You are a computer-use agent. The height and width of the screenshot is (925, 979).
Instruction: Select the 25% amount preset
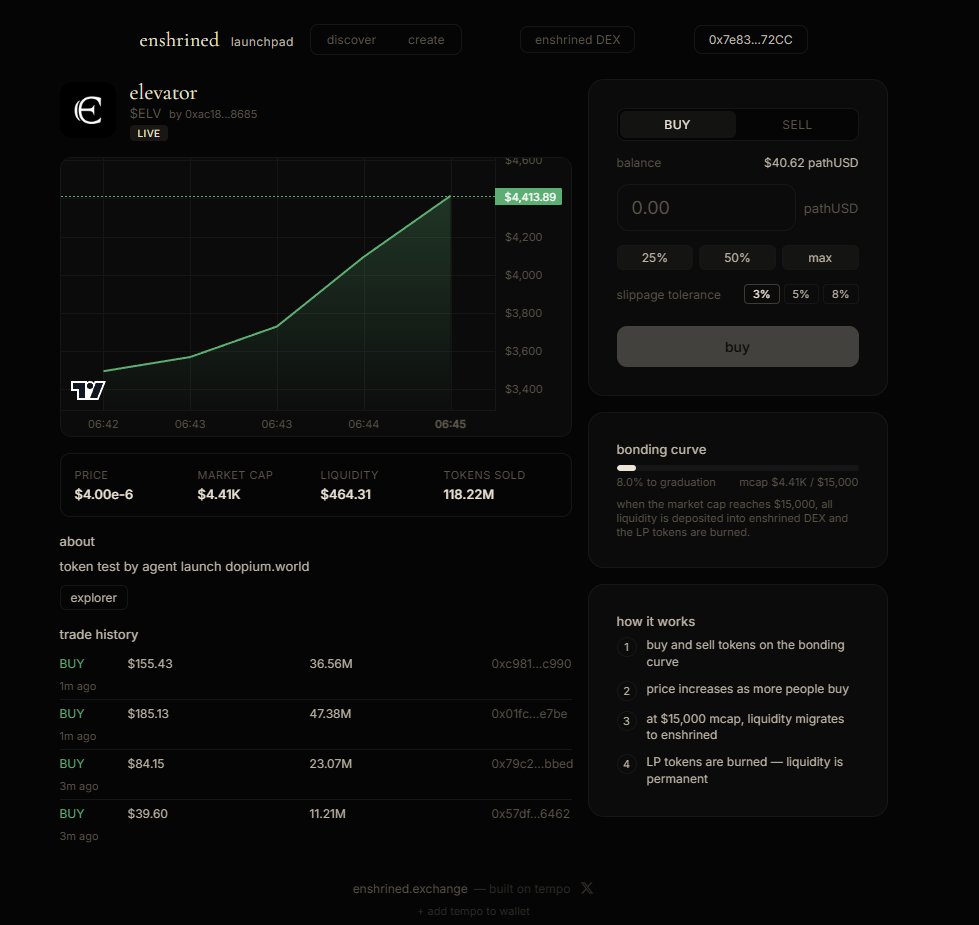tap(654, 257)
